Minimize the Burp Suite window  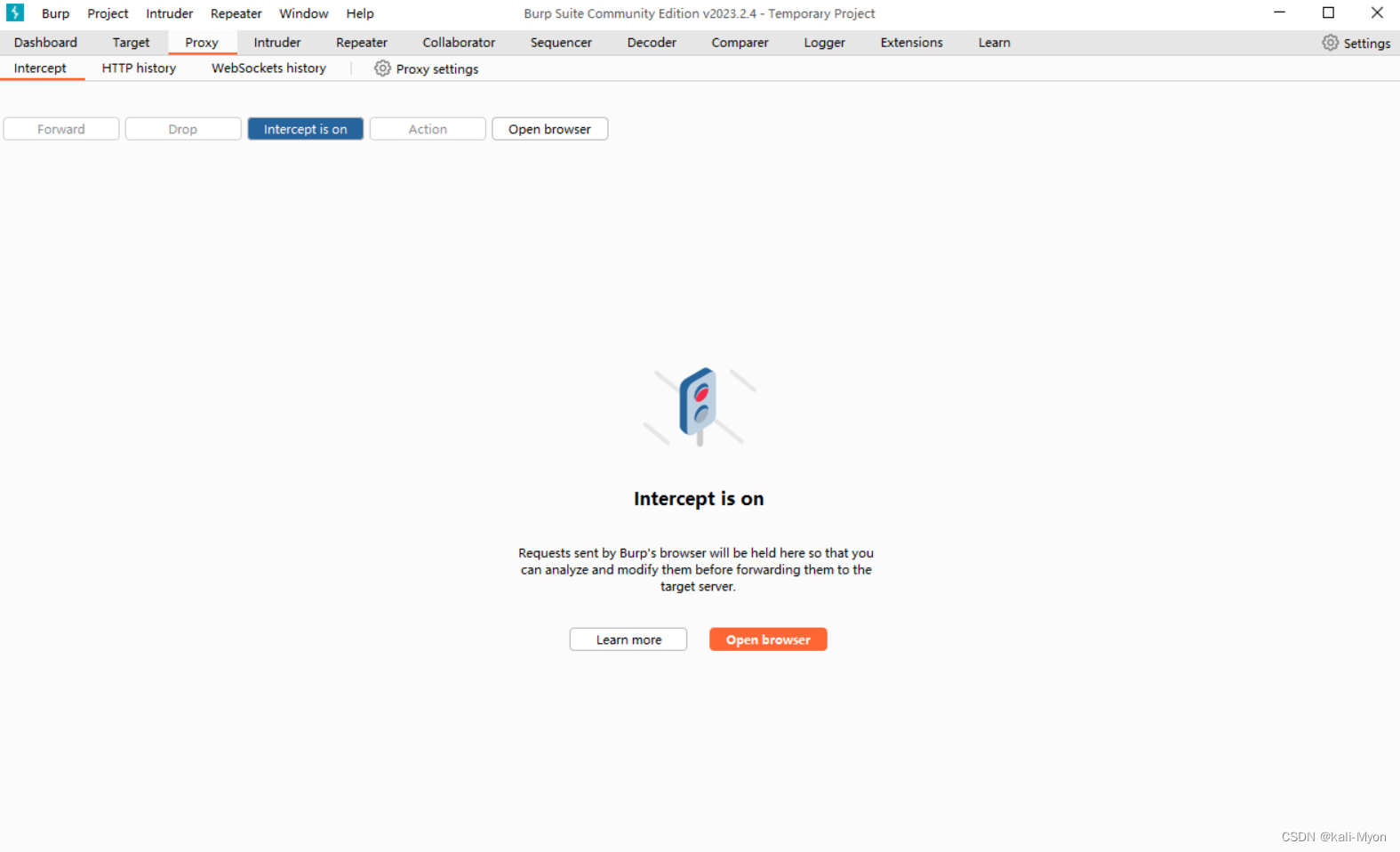point(1280,12)
